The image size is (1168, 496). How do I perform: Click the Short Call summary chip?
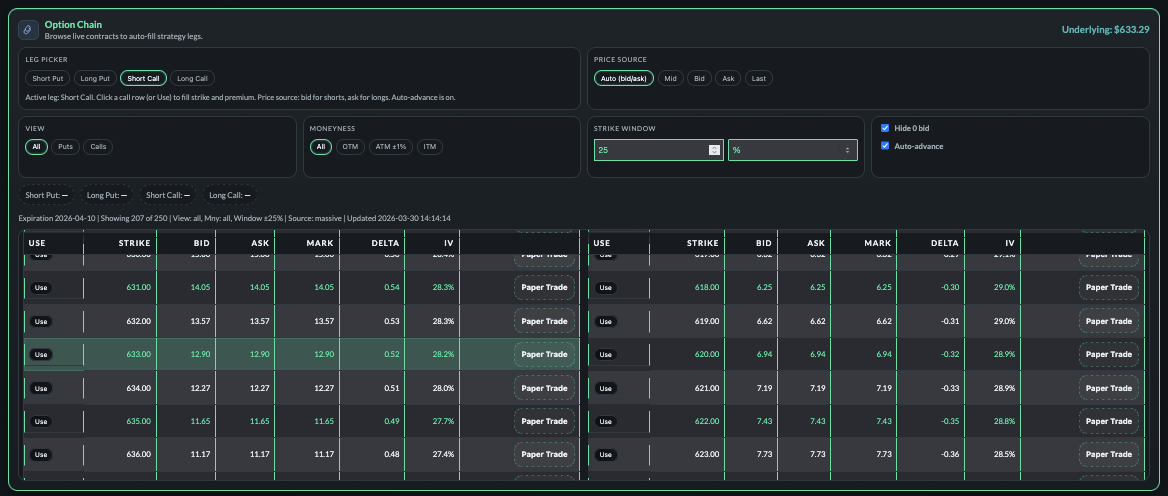[168, 195]
